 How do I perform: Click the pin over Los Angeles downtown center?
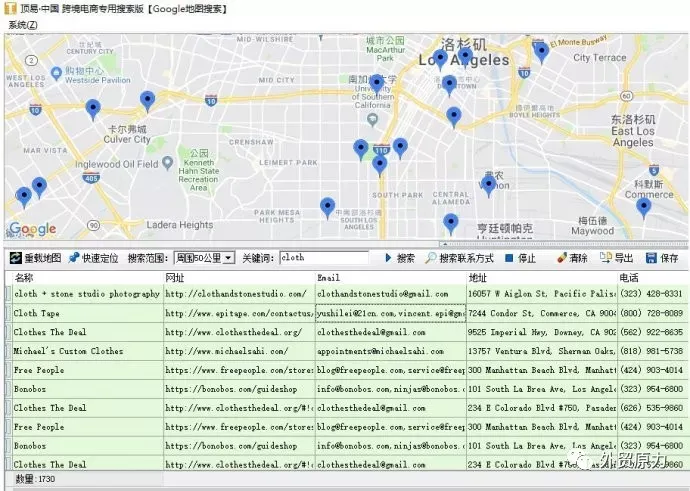tap(449, 86)
